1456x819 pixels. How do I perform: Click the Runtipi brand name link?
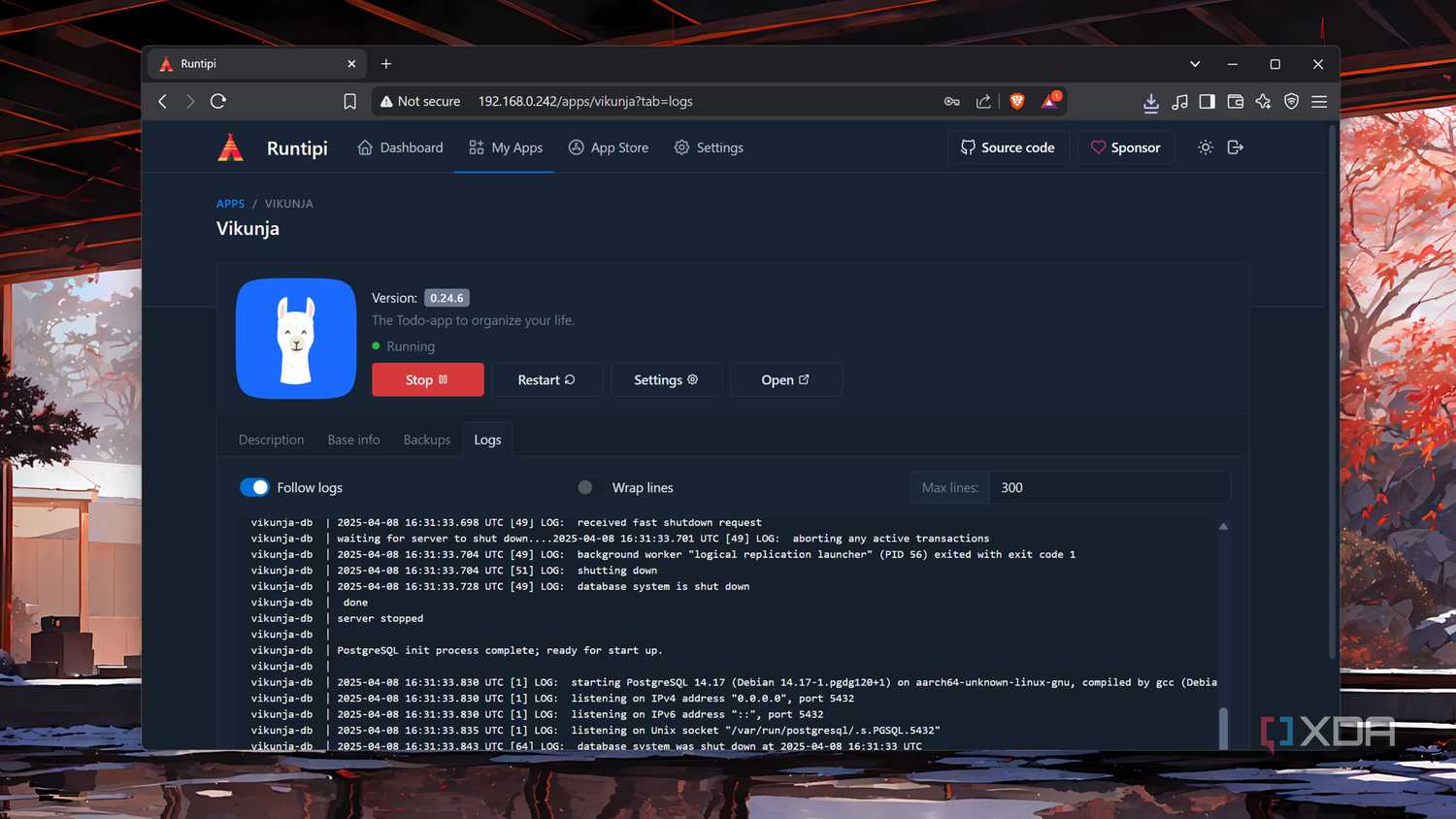tap(297, 147)
